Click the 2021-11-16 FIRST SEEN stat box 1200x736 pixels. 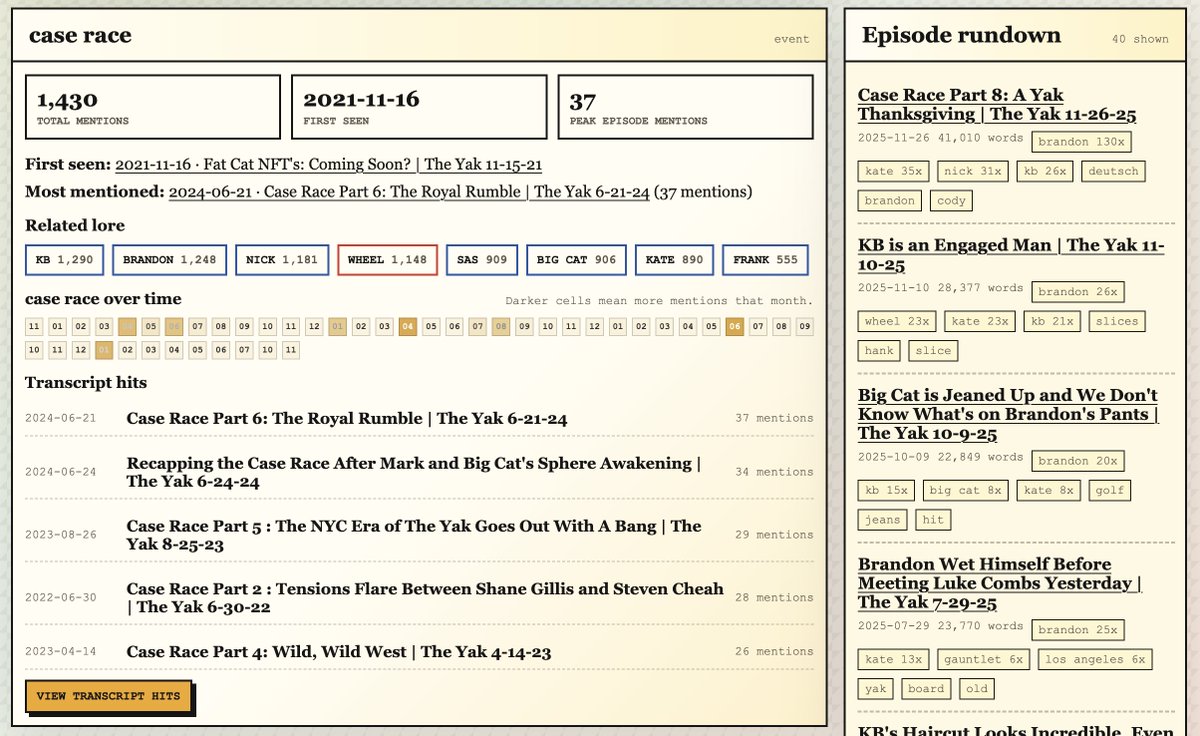click(x=419, y=107)
